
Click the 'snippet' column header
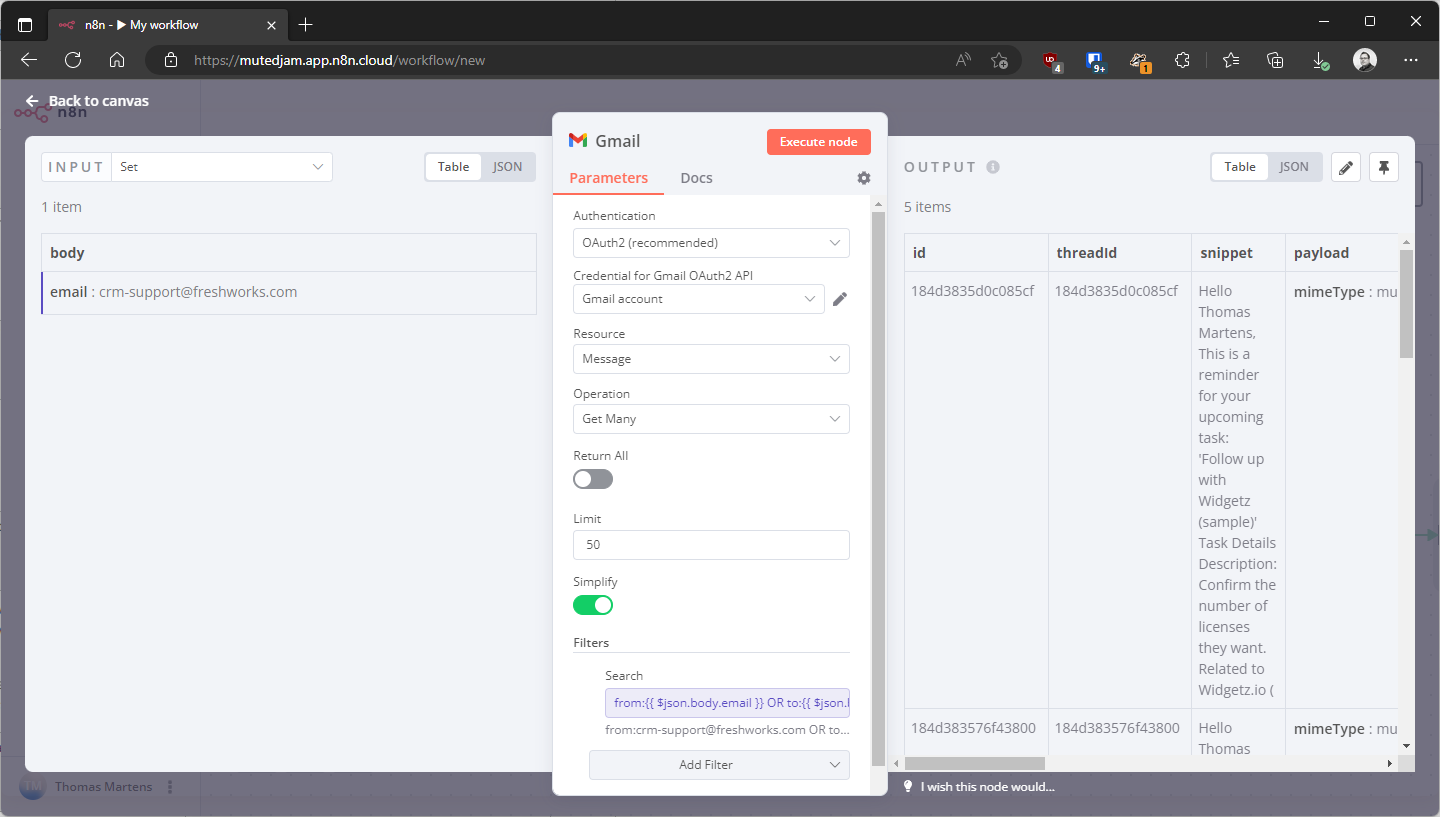(x=1238, y=253)
